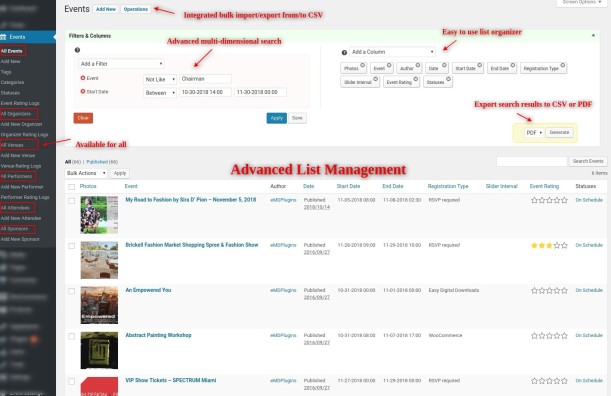Screen dimensions: 611x396
Task: Click star rating of Abstract Painting Workshop row
Action: click(549, 336)
